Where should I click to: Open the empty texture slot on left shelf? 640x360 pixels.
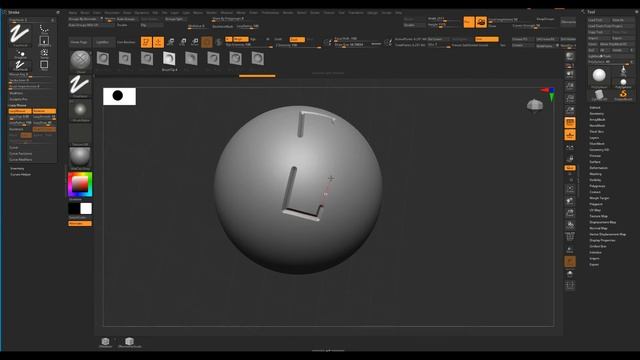click(80, 134)
